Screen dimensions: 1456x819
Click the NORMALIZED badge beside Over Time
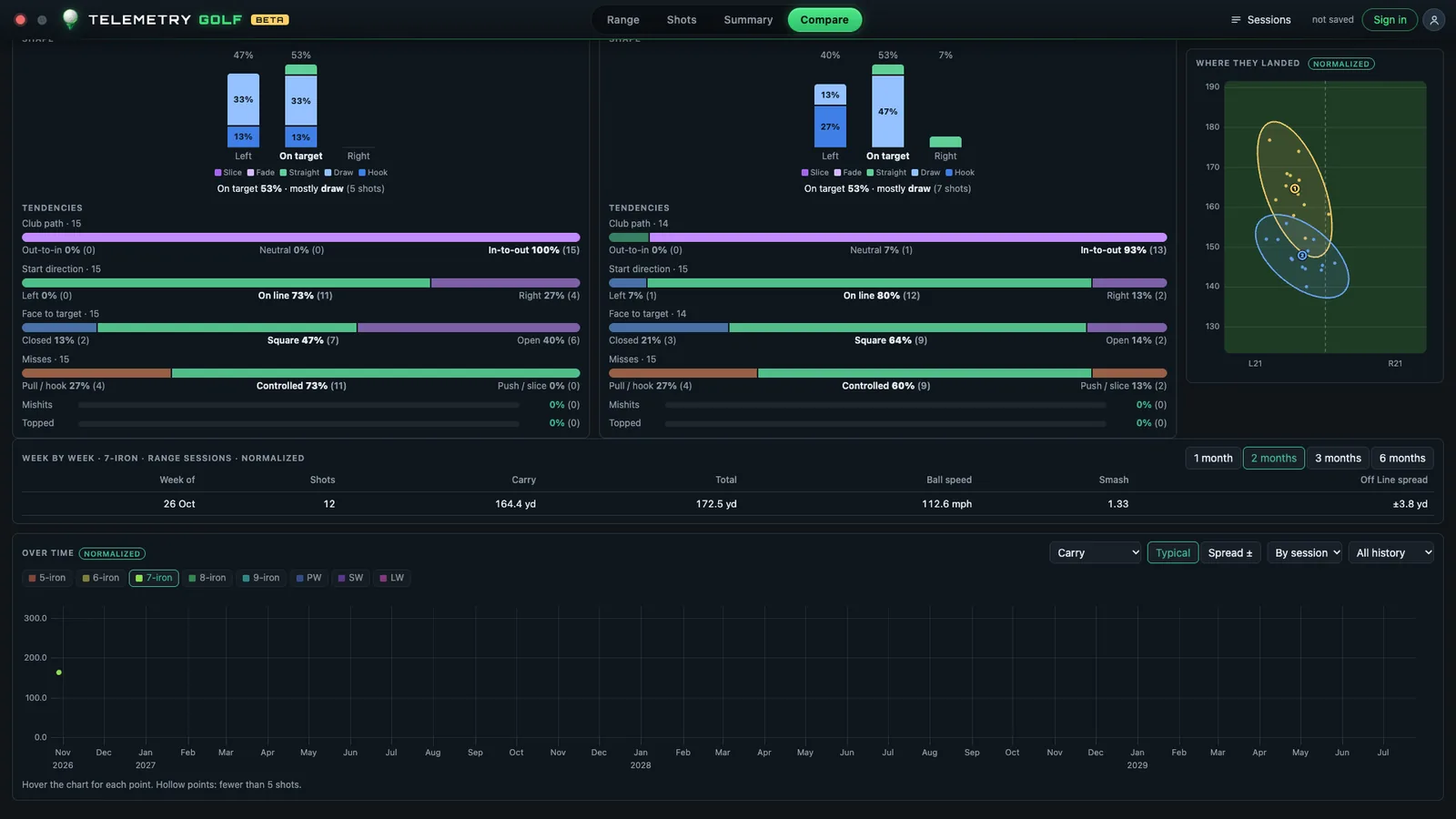click(112, 553)
